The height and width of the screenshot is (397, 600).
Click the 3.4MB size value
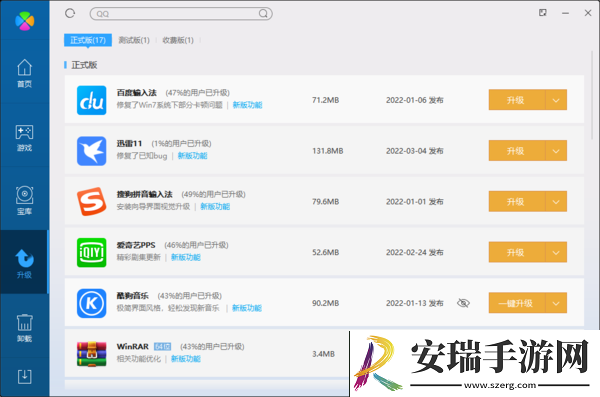point(323,354)
